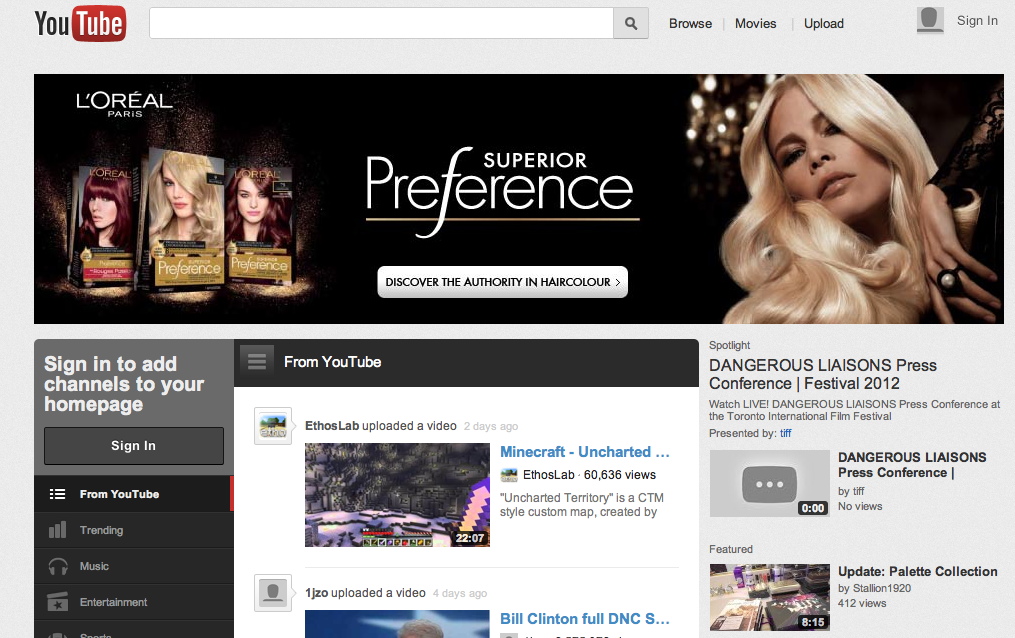Viewport: 1015px width, 638px height.
Task: Click 1jzo channel name link
Action: pyautogui.click(x=317, y=593)
